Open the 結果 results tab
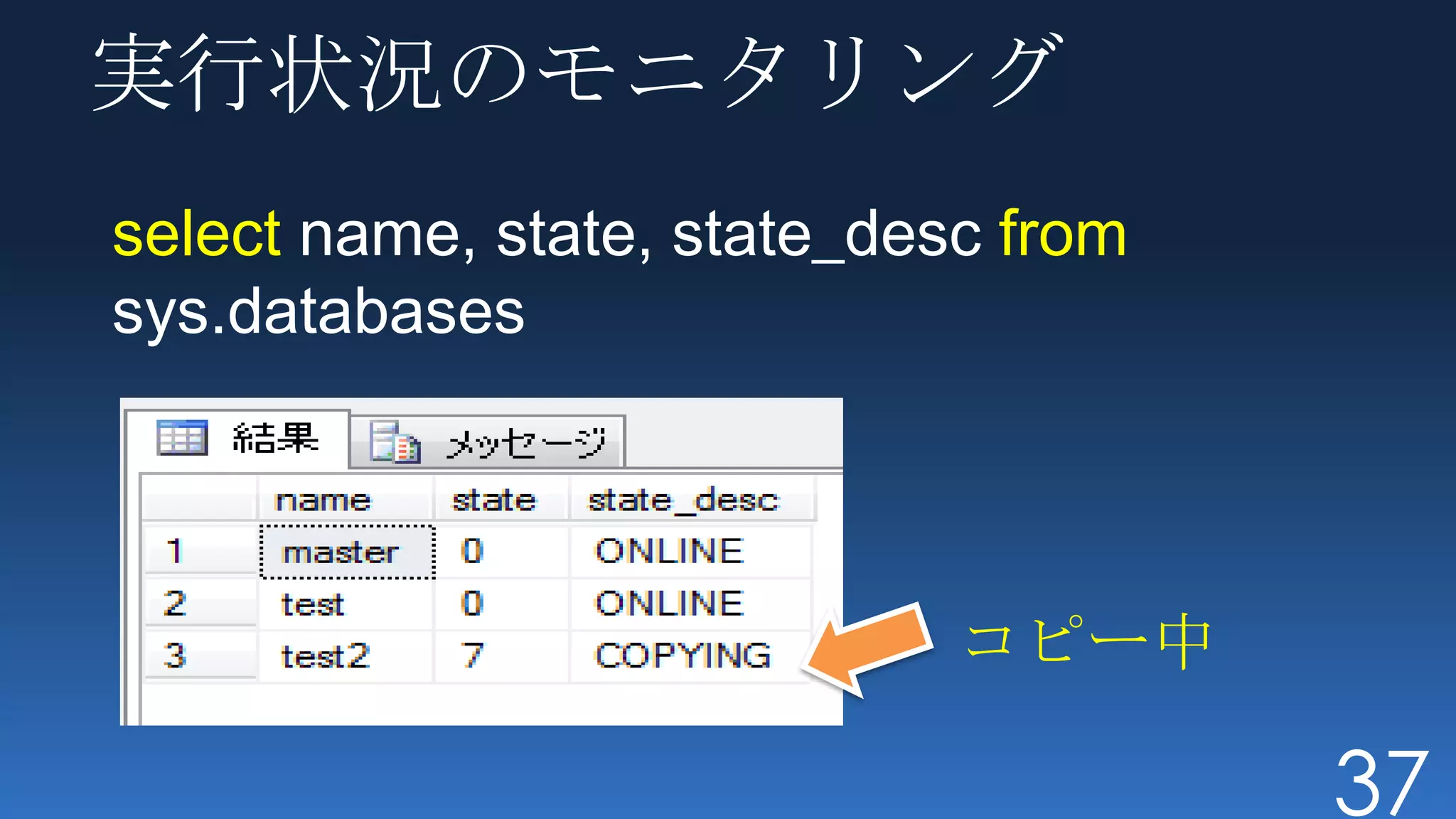Screen dimensions: 1456x819 click(x=237, y=439)
